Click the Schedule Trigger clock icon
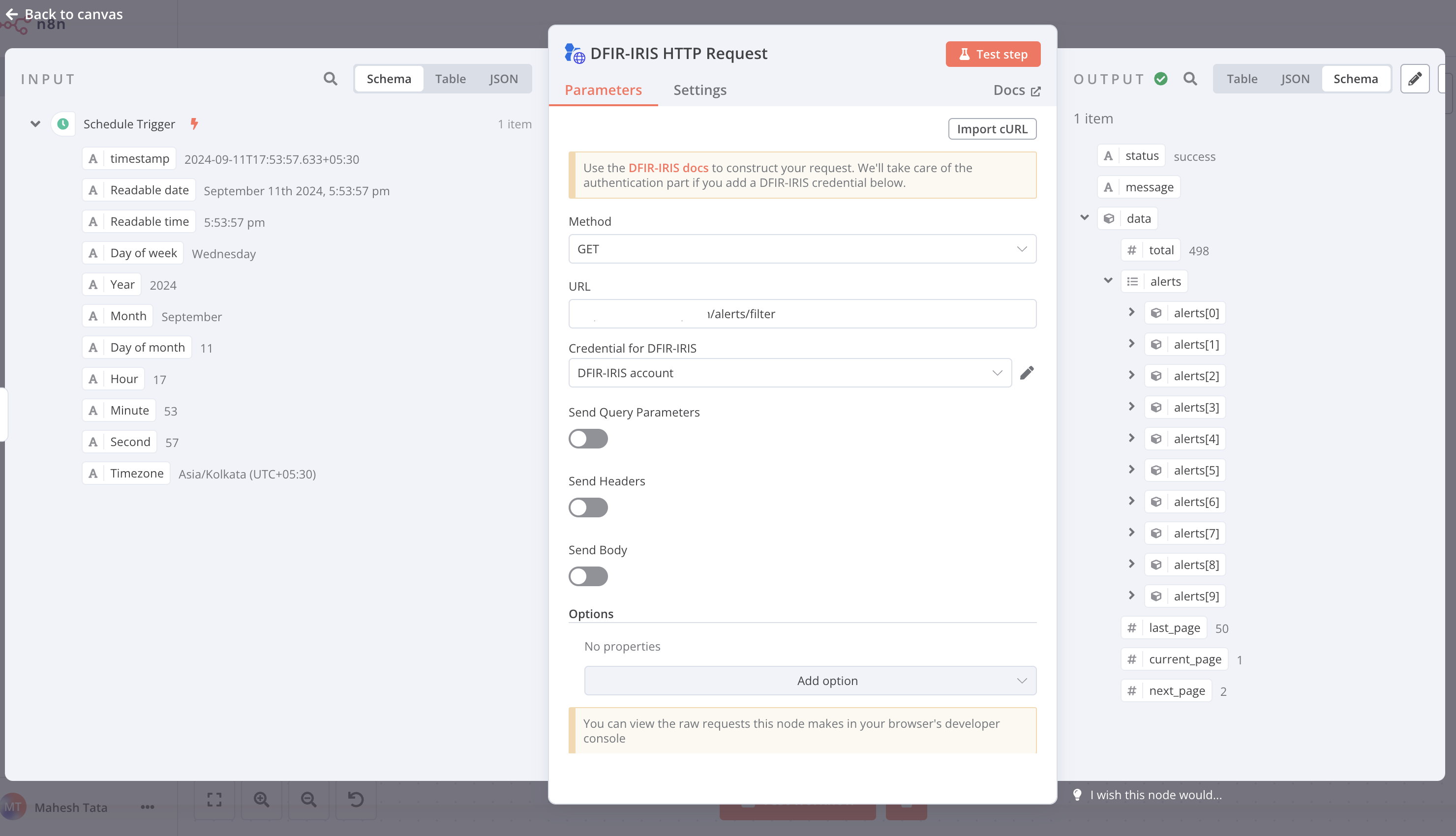Screen dimensions: 1456x836 [x=63, y=124]
